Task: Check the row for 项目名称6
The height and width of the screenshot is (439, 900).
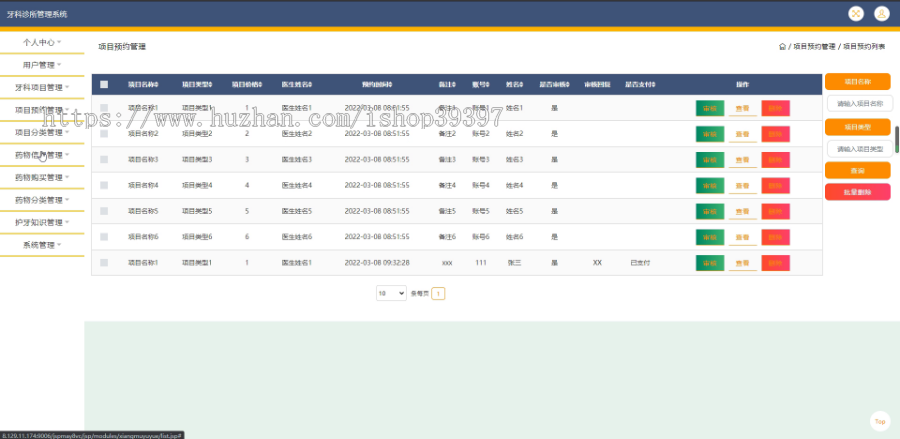Action: click(104, 236)
